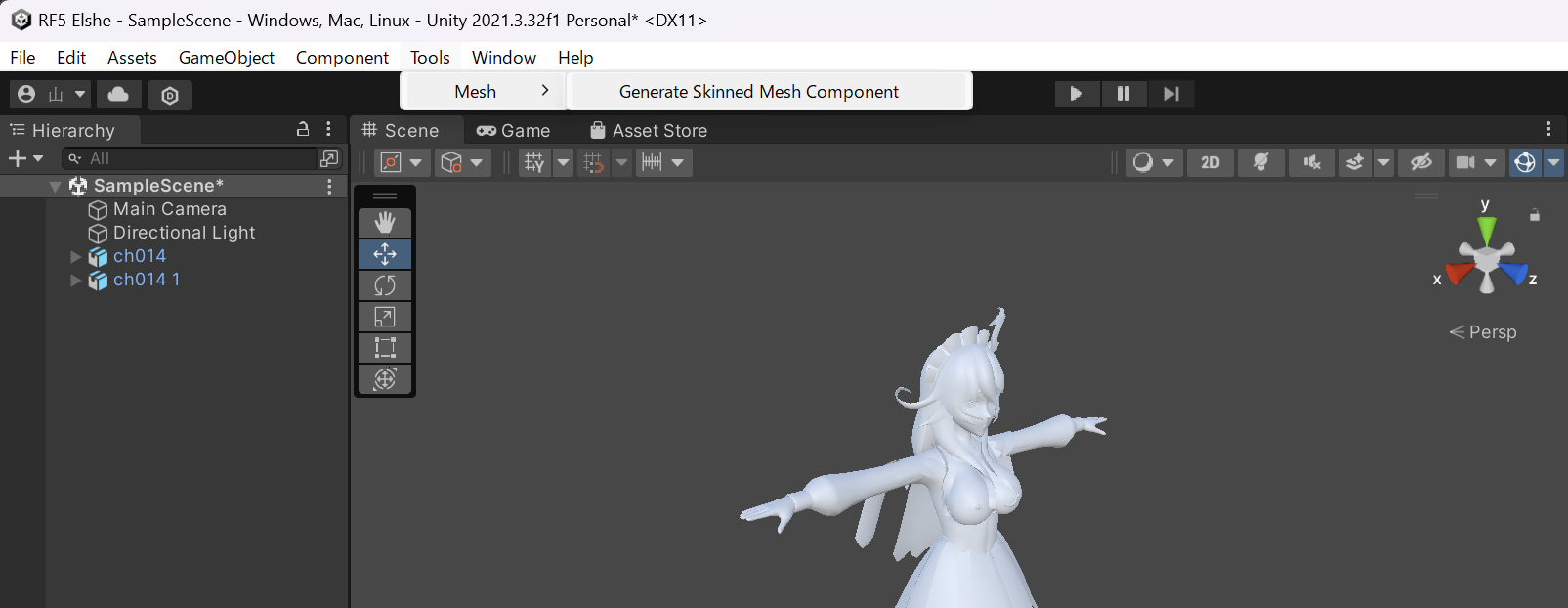1568x608 pixels.
Task: Click the blue Z axis cone on gizmo
Action: click(1513, 273)
